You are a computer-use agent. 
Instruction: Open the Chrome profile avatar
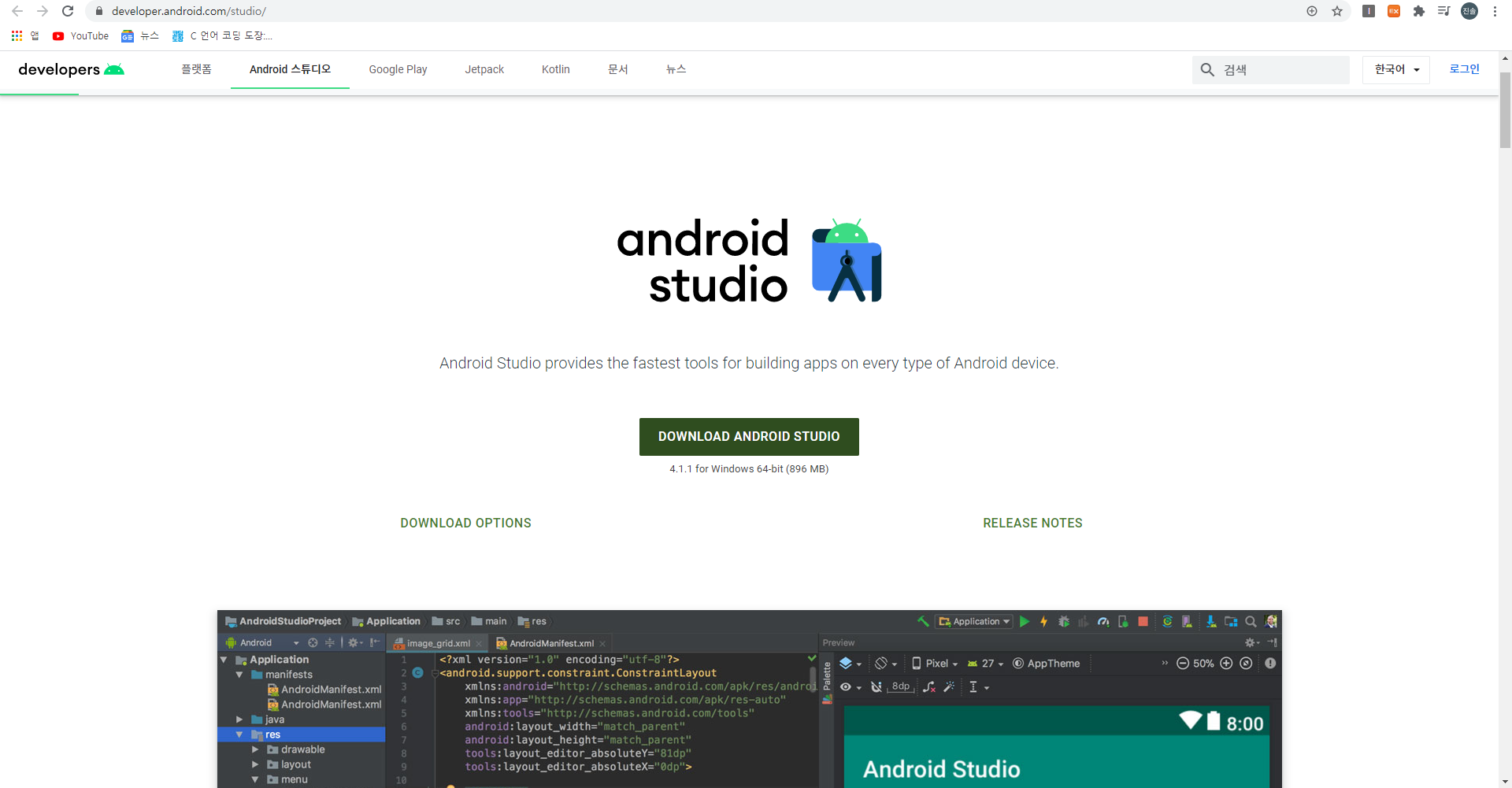pos(1469,11)
